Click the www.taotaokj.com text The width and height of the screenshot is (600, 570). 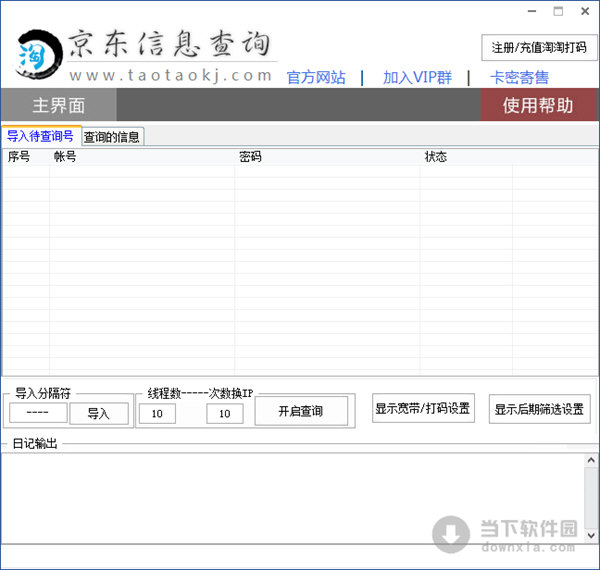(171, 75)
